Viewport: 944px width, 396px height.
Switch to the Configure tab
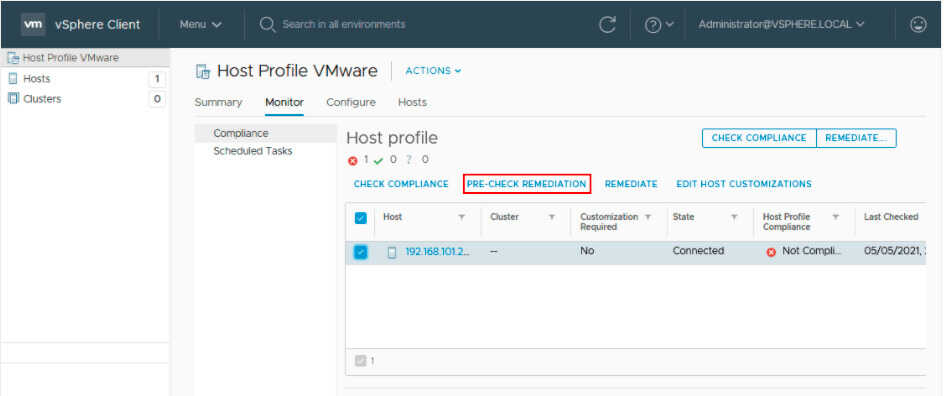click(351, 102)
